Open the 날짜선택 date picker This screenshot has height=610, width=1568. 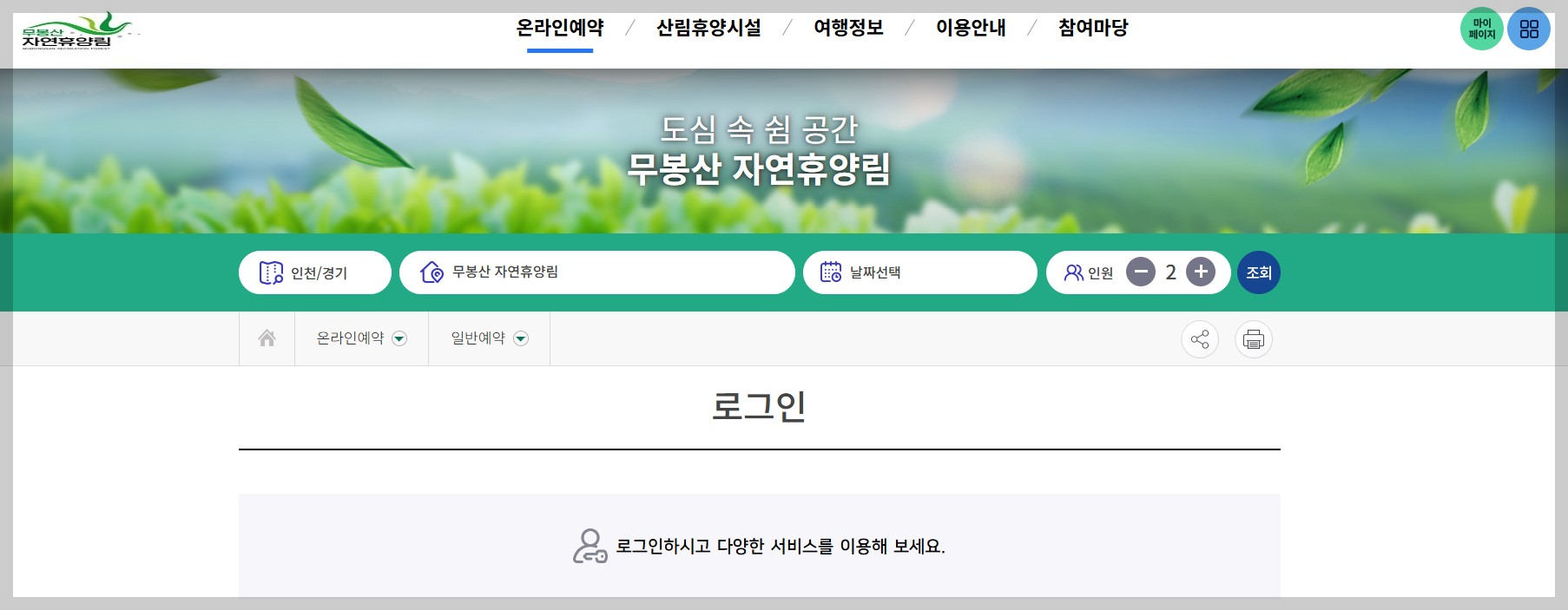pos(920,272)
